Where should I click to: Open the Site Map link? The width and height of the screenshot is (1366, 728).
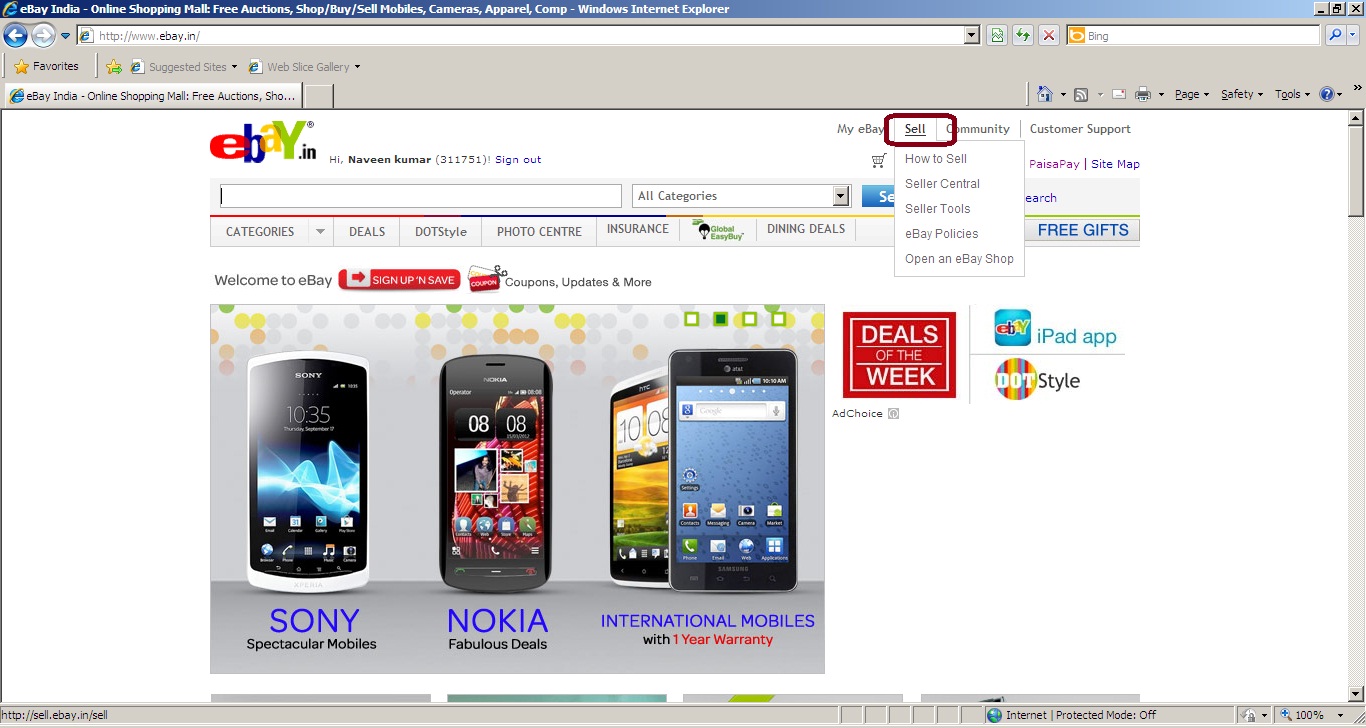(1115, 164)
